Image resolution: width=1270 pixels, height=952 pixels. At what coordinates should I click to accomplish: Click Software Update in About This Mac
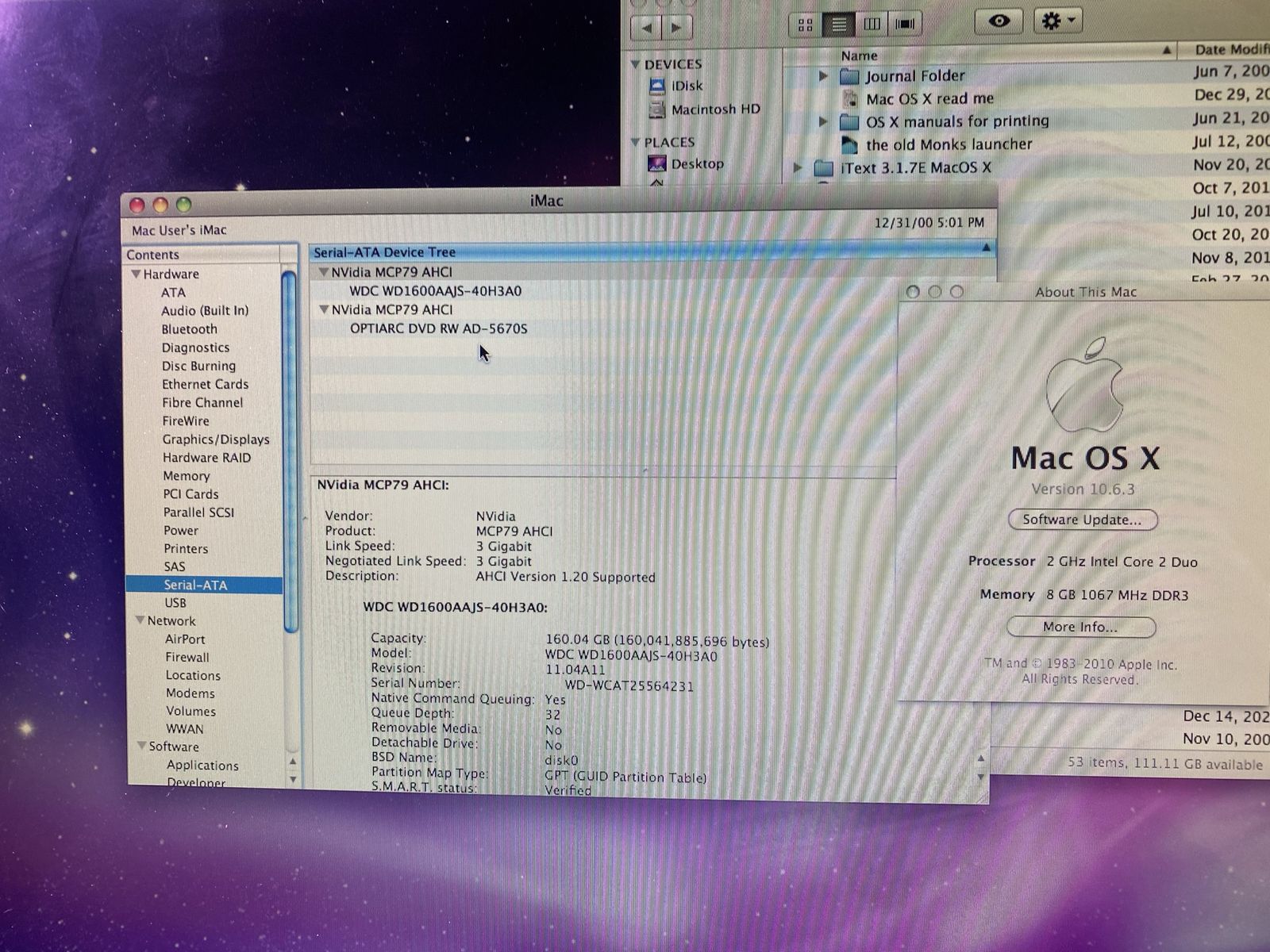1082,520
